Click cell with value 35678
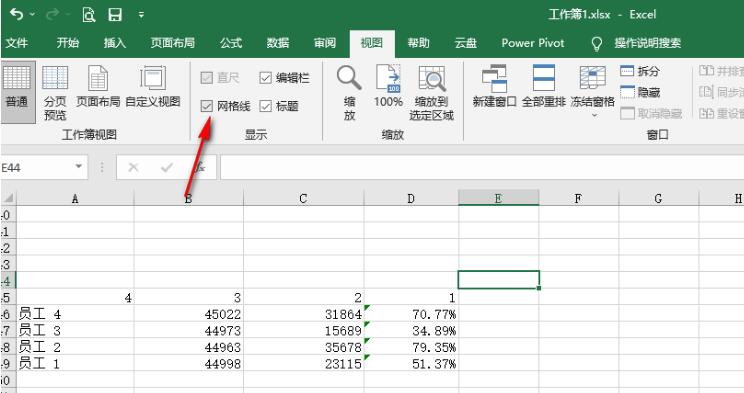The width and height of the screenshot is (744, 393). click(304, 347)
